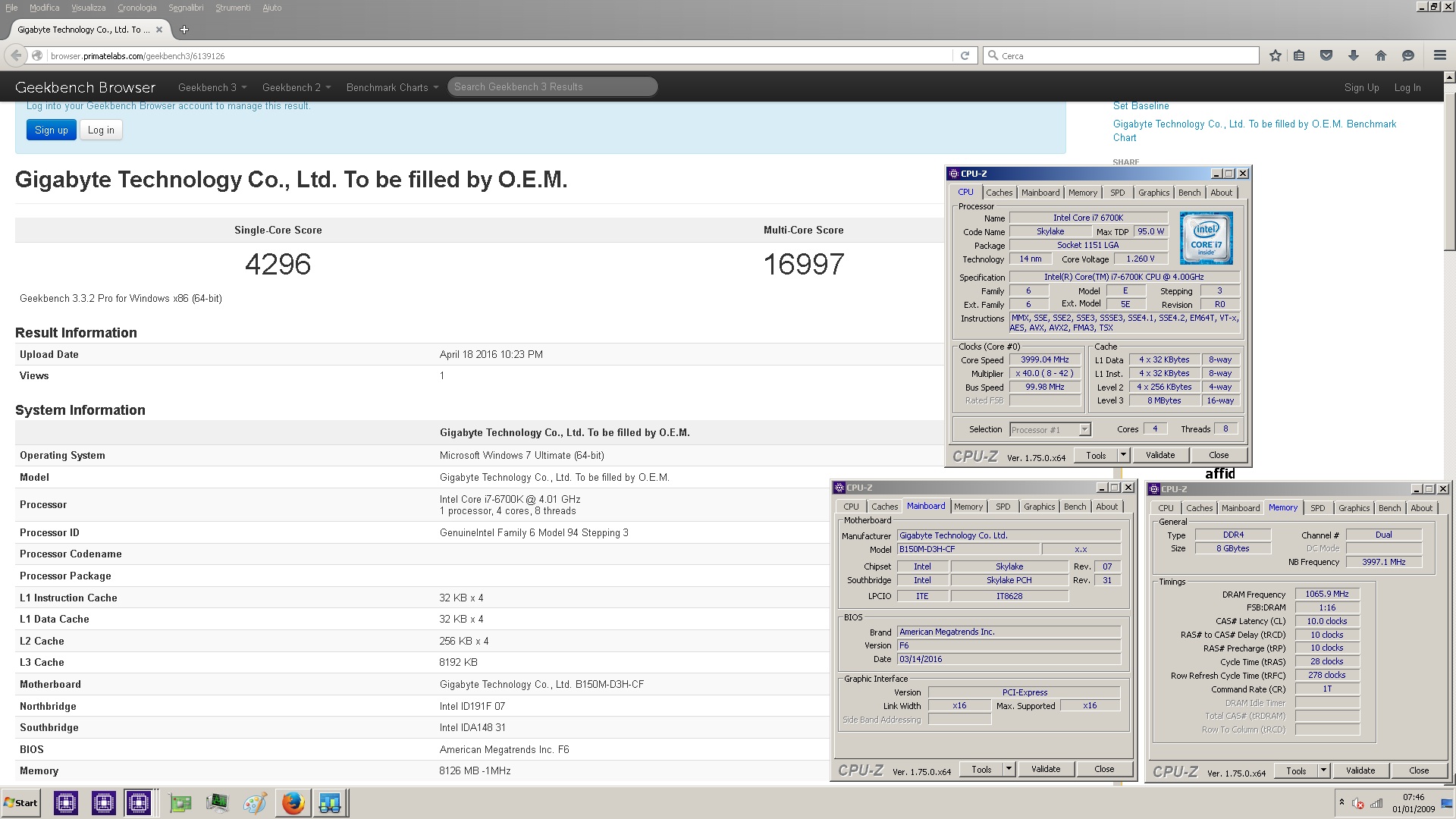Click Validate in the Mainboard window
The width and height of the screenshot is (1456, 819).
(1045, 769)
